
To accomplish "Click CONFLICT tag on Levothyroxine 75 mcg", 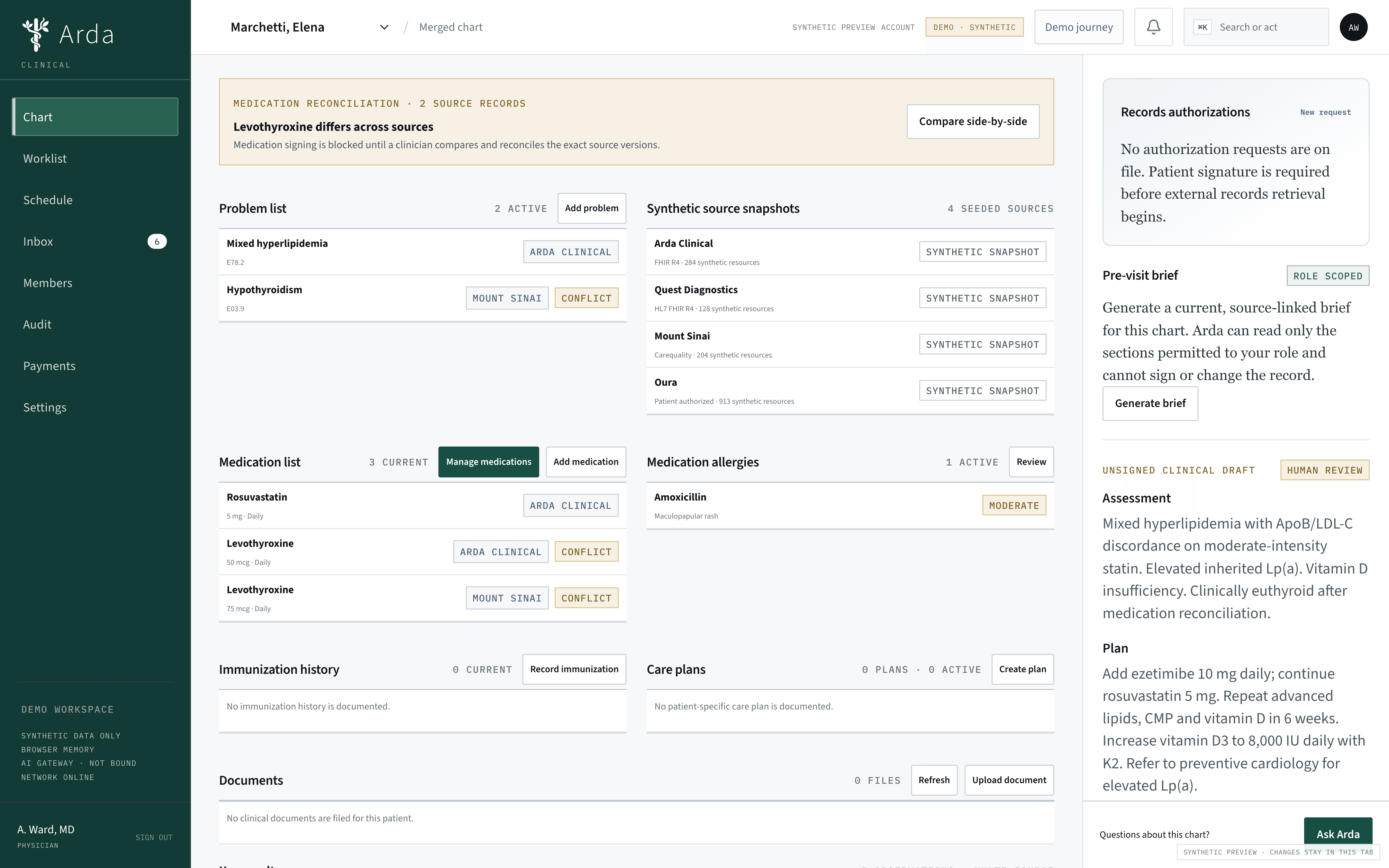I will [586, 598].
